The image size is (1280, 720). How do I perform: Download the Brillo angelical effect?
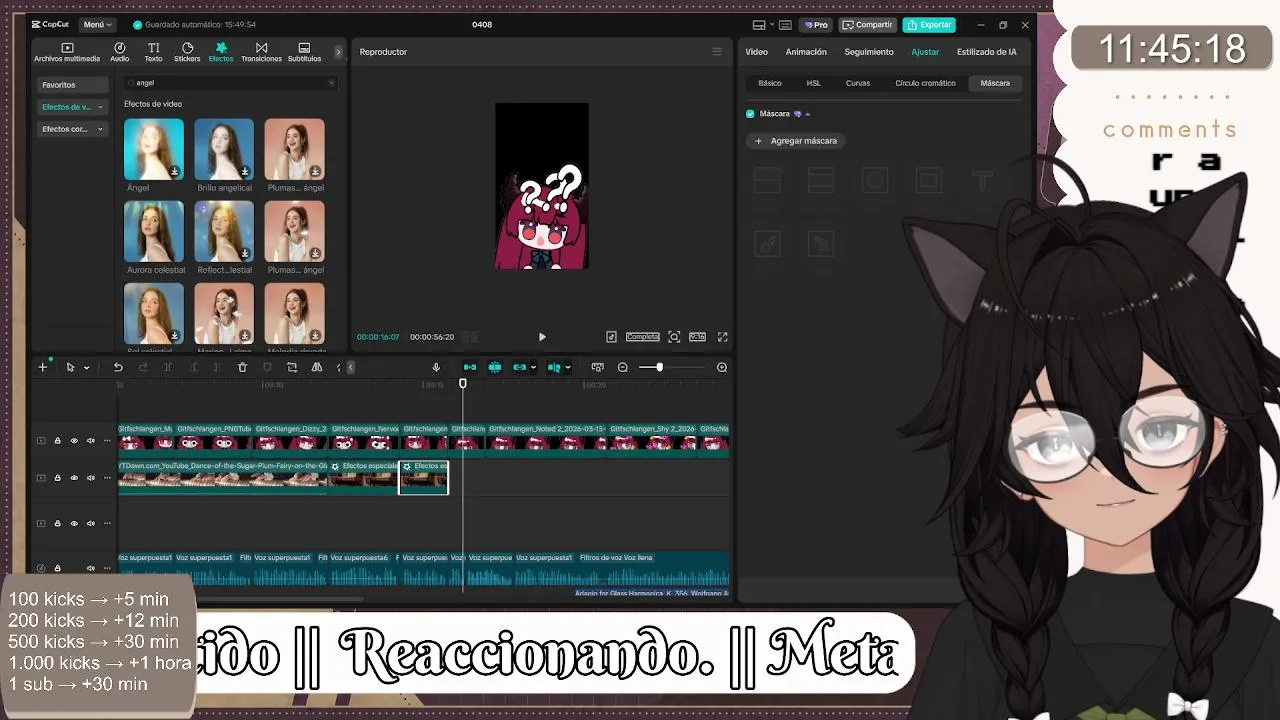coord(245,172)
